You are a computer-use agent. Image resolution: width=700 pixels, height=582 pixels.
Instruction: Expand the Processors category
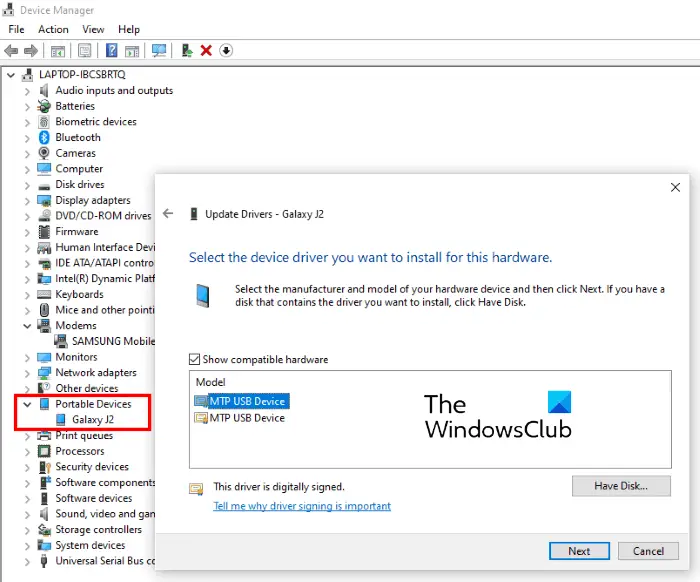point(27,452)
